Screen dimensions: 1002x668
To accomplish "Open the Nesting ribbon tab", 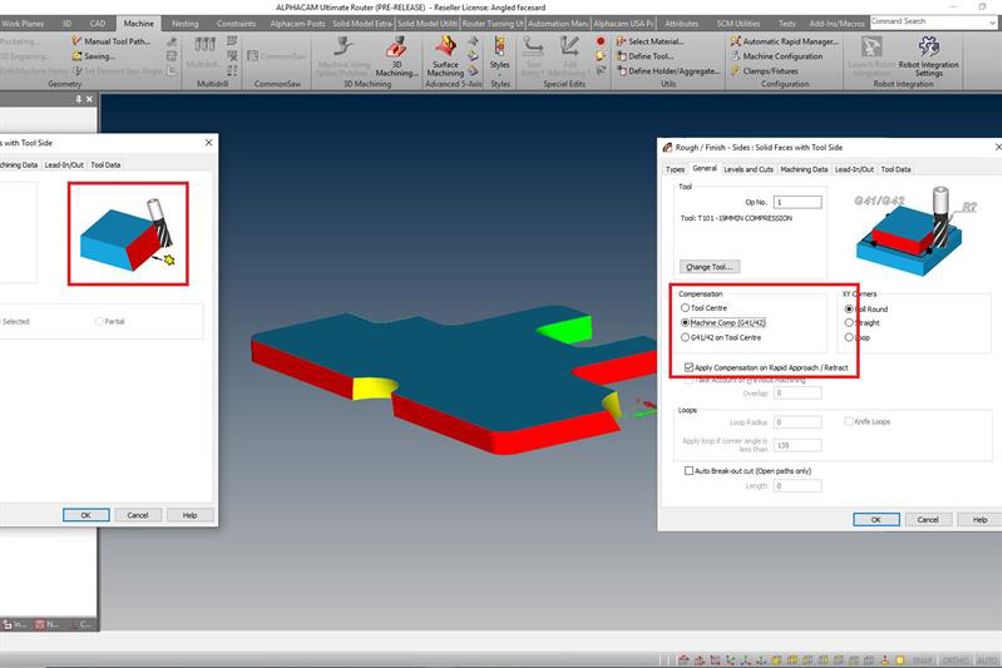I will pyautogui.click(x=185, y=24).
